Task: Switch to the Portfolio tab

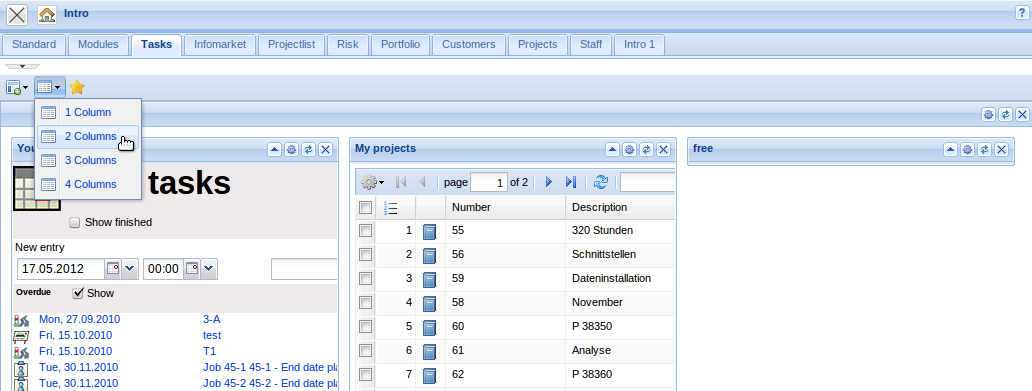Action: click(400, 45)
